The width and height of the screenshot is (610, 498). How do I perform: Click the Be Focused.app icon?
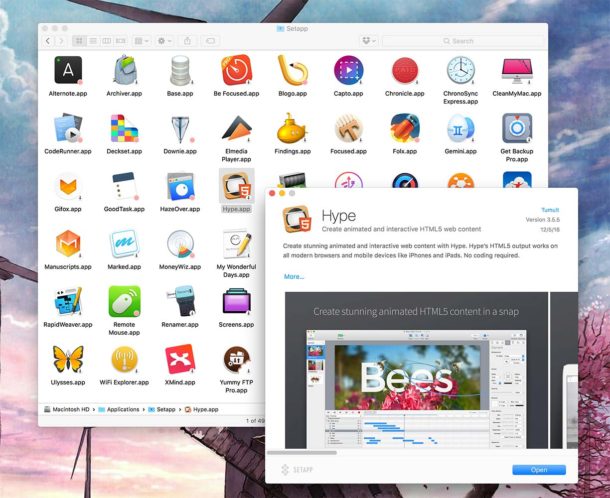pos(236,70)
